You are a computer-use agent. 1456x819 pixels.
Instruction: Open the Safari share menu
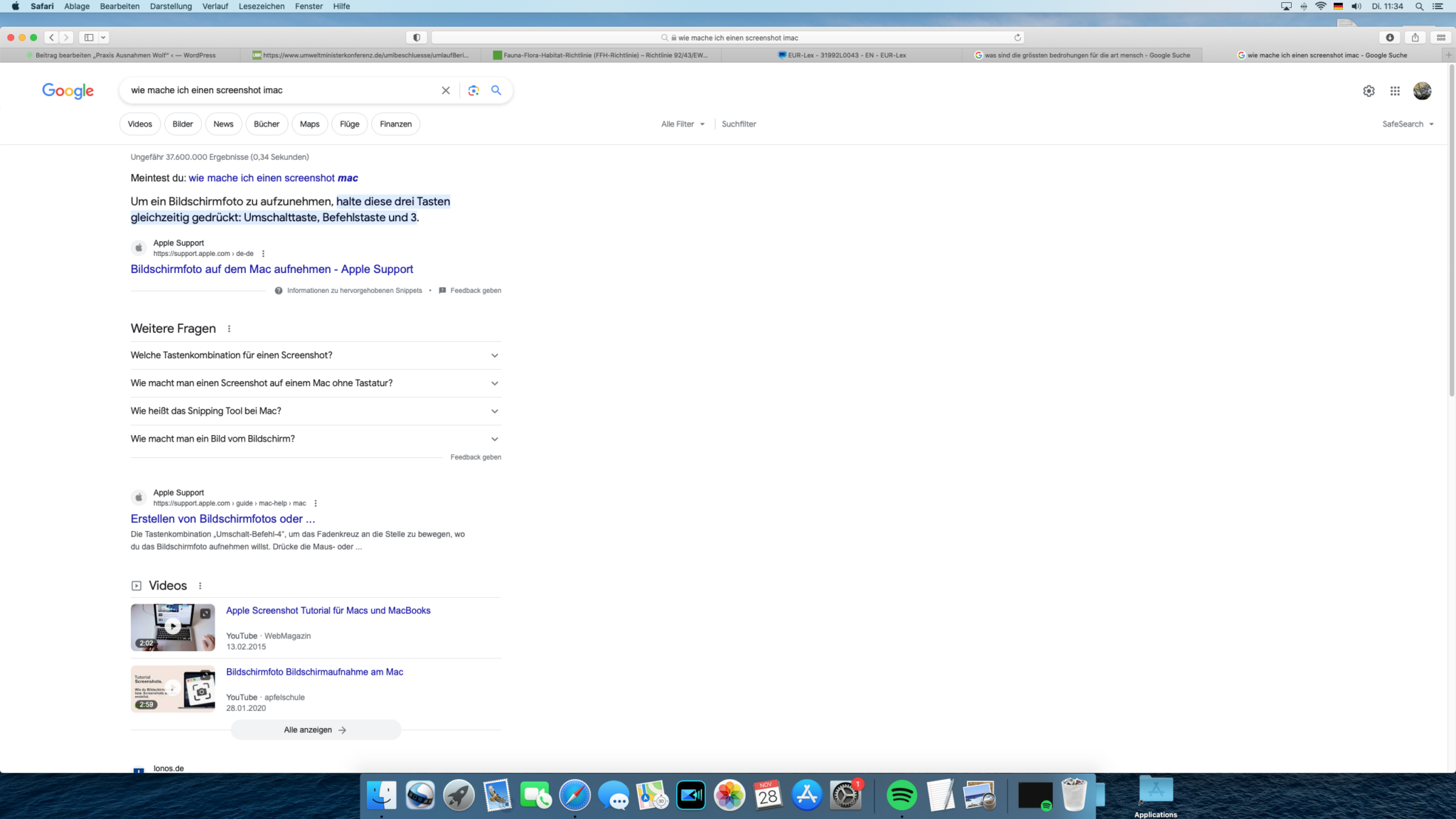(x=1415, y=38)
